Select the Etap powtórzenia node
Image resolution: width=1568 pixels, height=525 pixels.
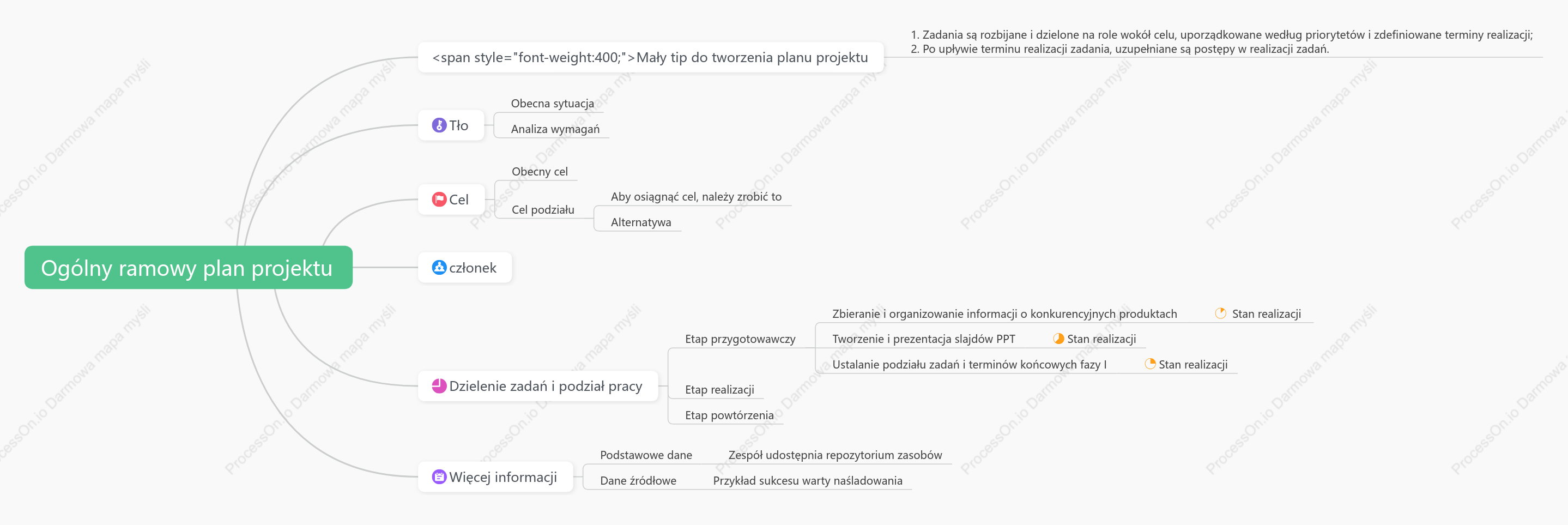(729, 415)
